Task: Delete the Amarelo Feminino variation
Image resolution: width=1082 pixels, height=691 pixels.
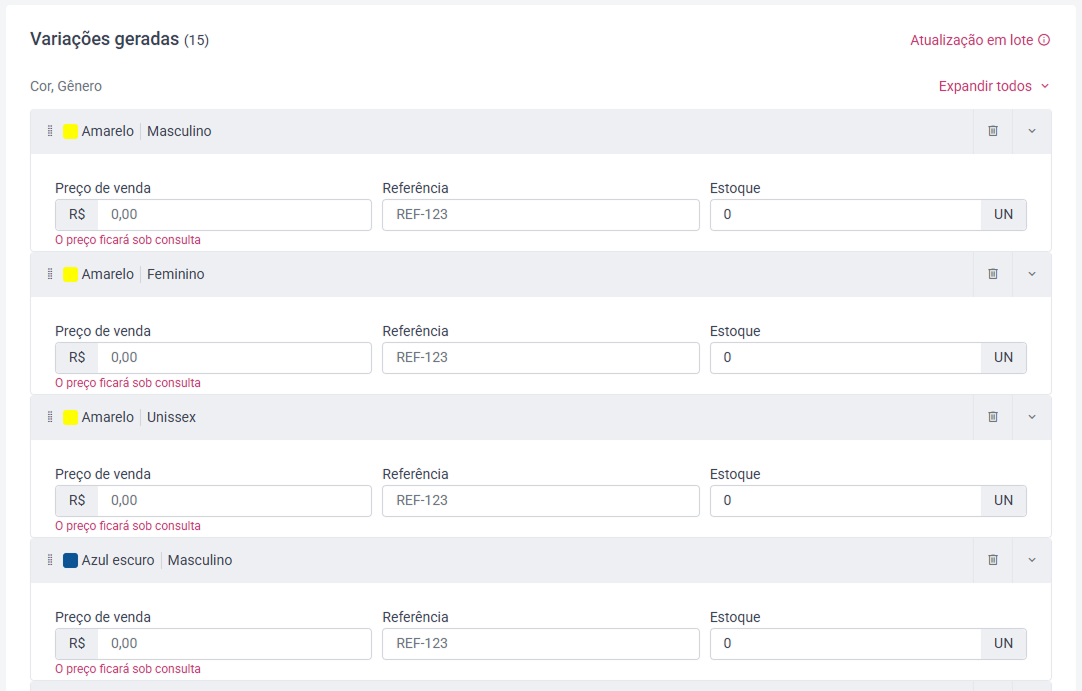Action: pos(992,274)
